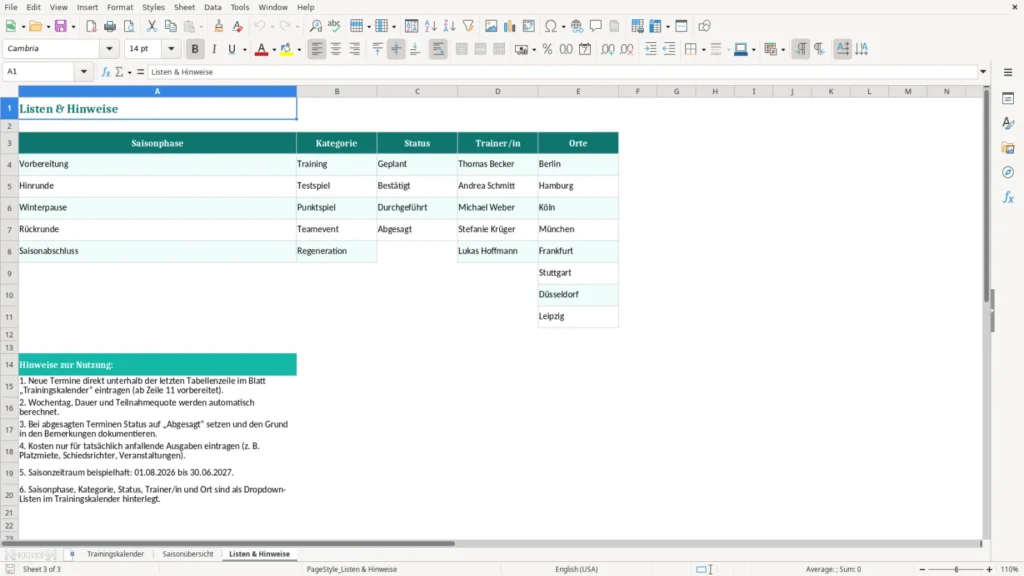Insert special character omega icon
1024x576 pixels.
tap(551, 26)
